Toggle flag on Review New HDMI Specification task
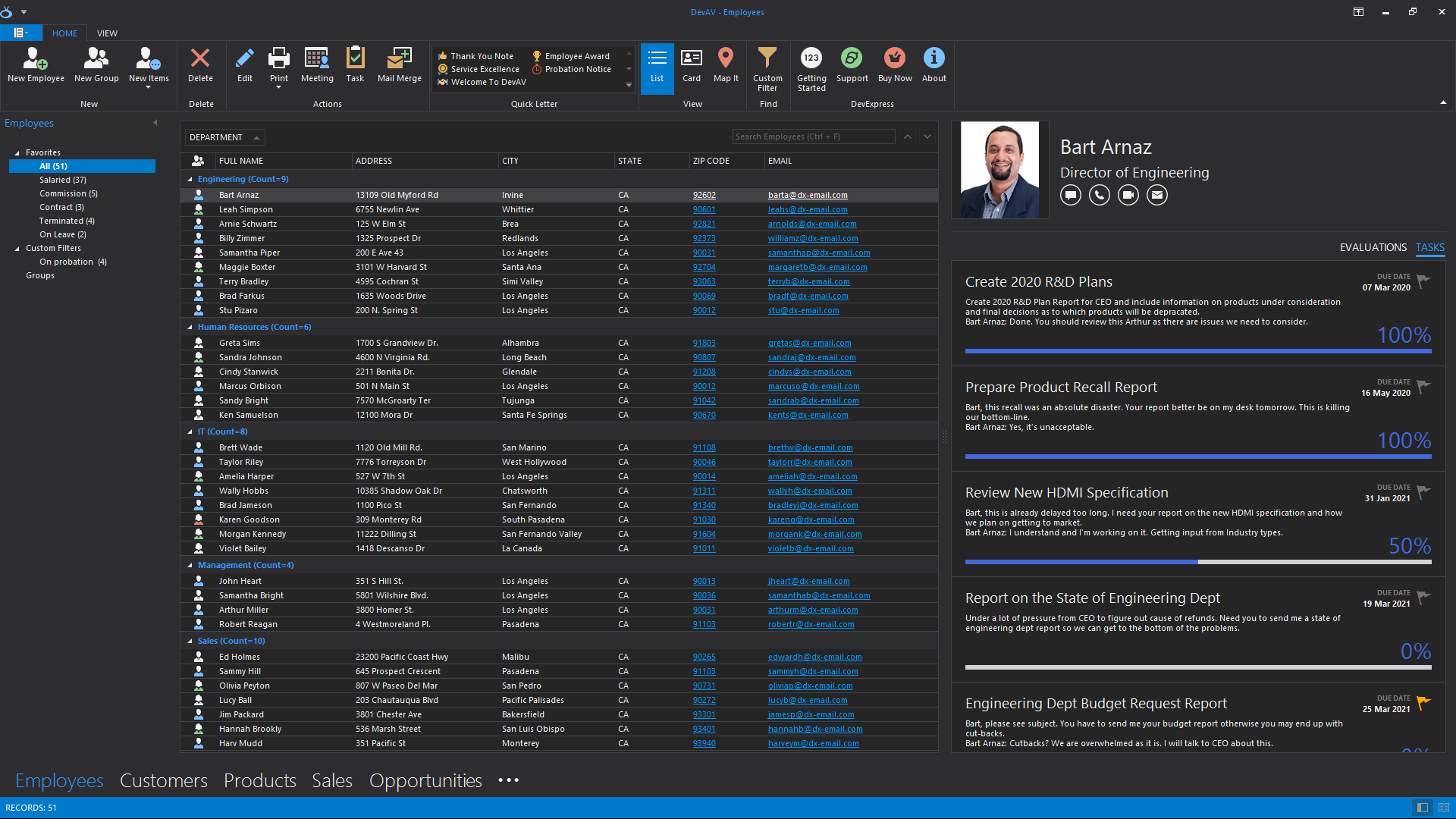The height and width of the screenshot is (819, 1456). click(x=1423, y=492)
